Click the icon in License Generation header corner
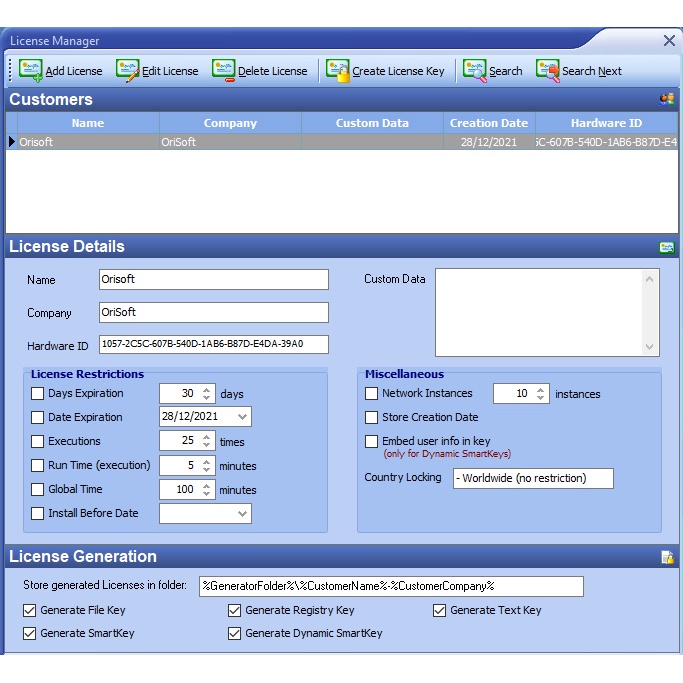This screenshot has width=683, height=683. click(667, 557)
